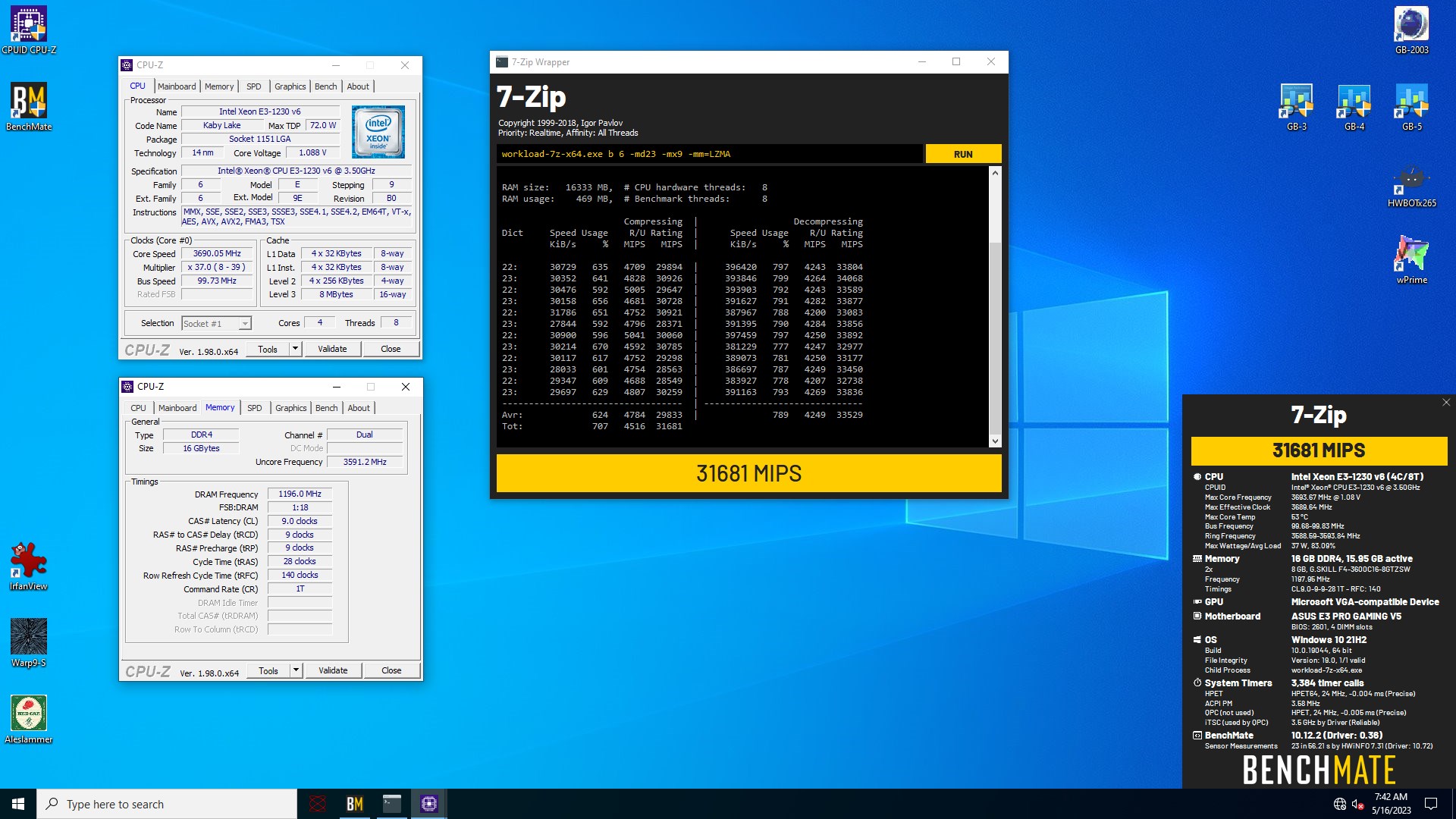Click the Intel Xeon logo in CPU-Z

click(x=378, y=132)
